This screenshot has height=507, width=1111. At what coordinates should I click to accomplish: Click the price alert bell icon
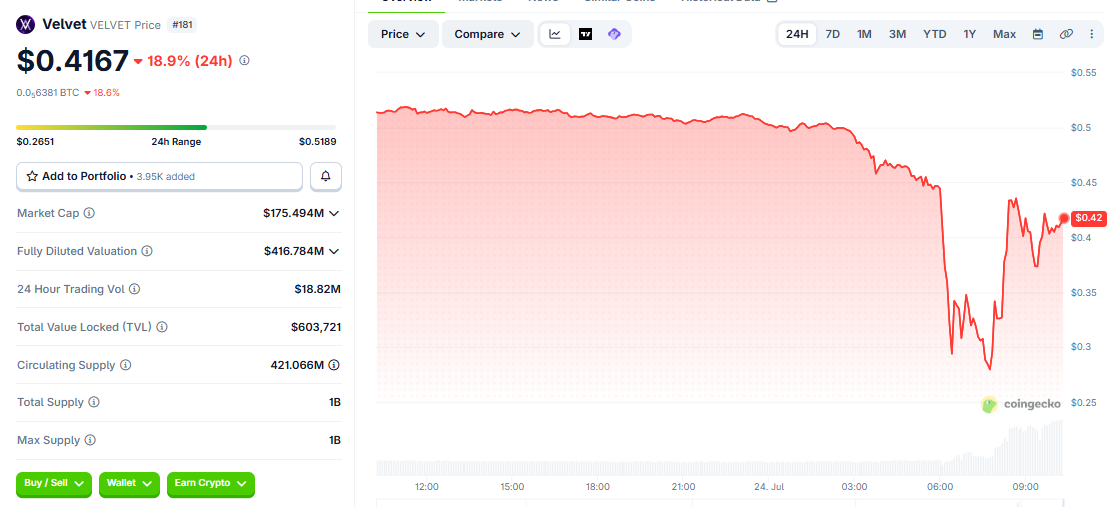coord(326,176)
